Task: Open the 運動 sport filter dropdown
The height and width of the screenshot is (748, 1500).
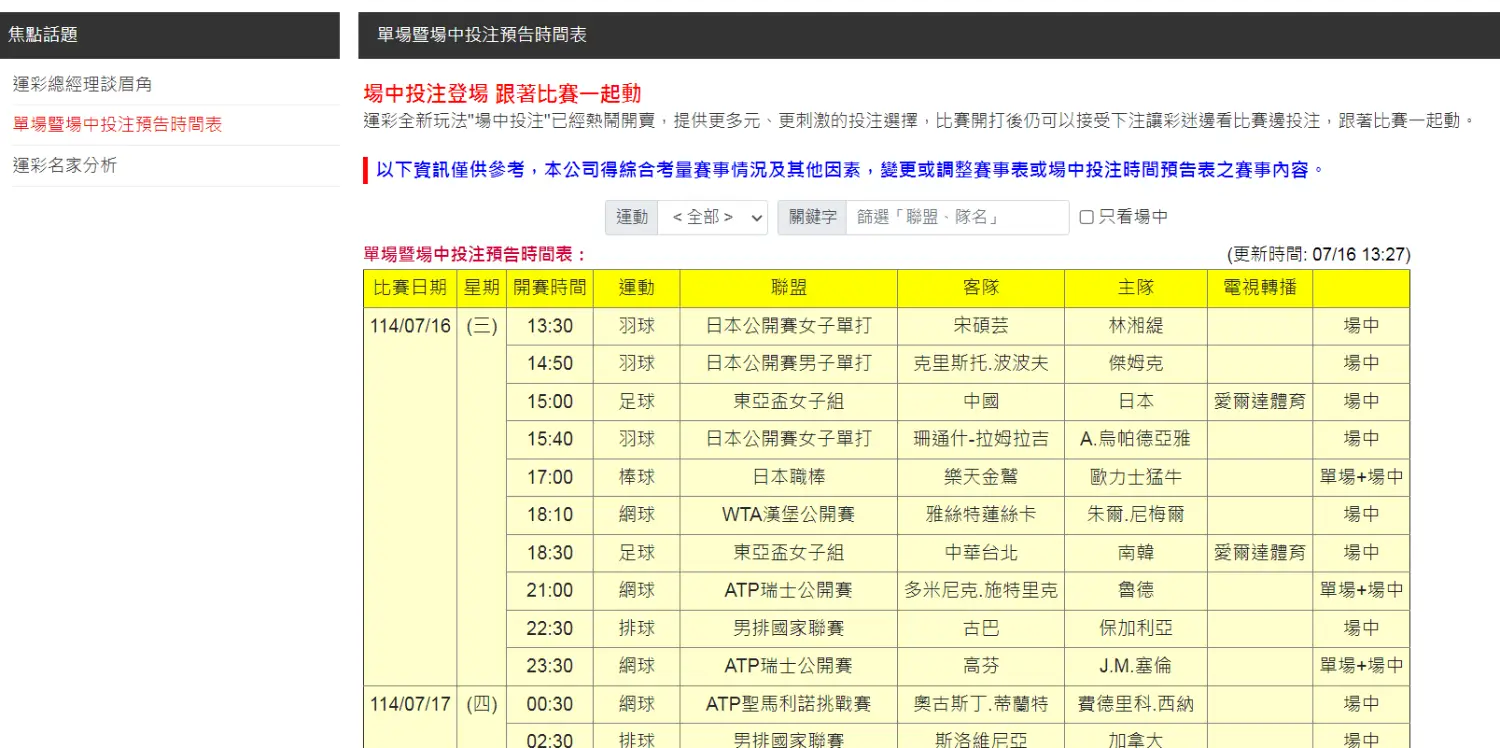Action: click(712, 217)
